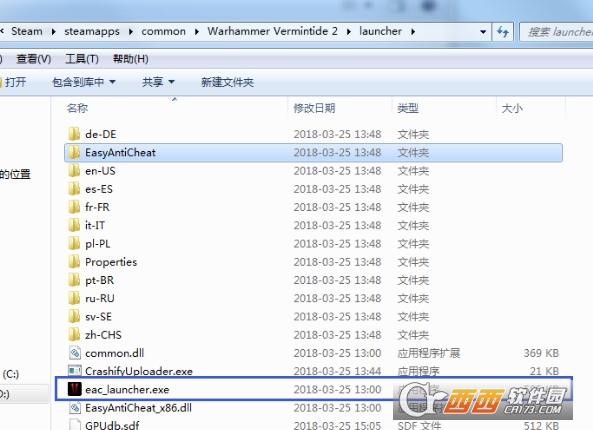Expand arrow after common in breadcrumb
Image resolution: width=593 pixels, height=430 pixels.
tap(197, 31)
